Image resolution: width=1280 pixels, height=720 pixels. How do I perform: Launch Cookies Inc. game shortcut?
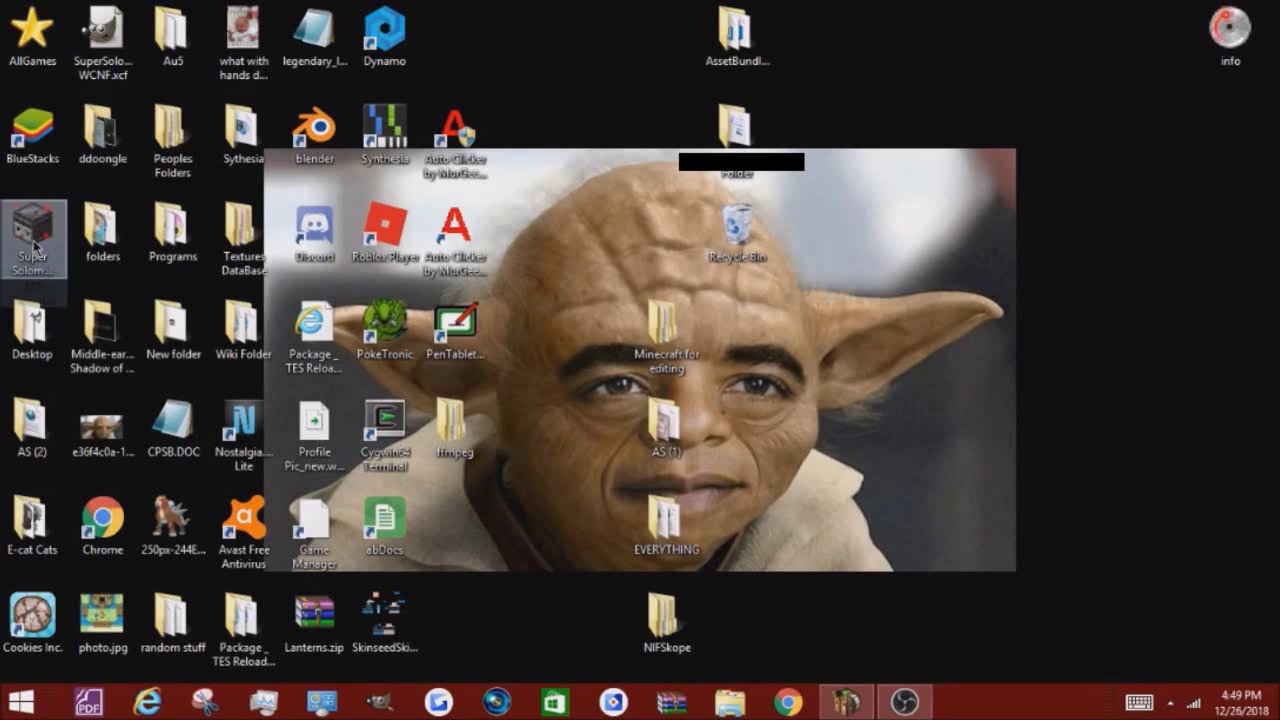[32, 625]
